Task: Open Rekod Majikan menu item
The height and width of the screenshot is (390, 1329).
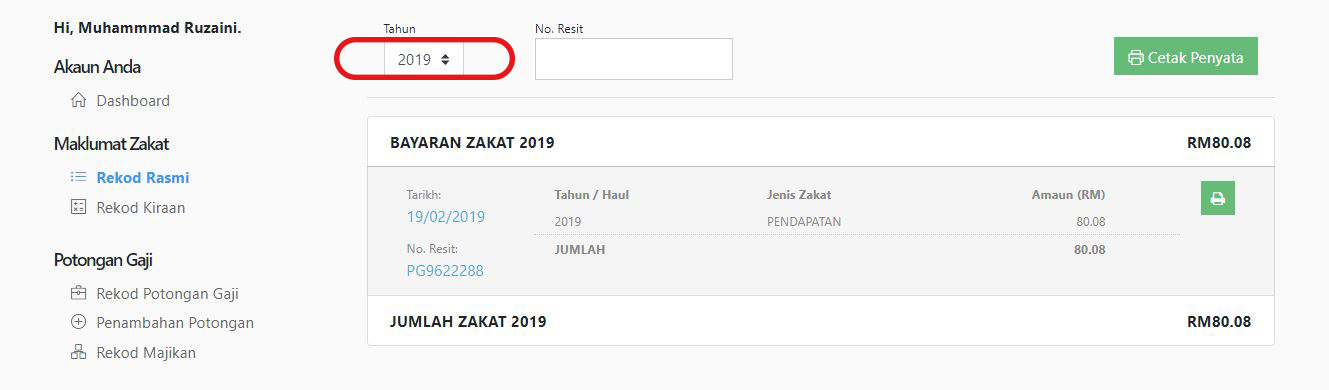Action: (146, 352)
